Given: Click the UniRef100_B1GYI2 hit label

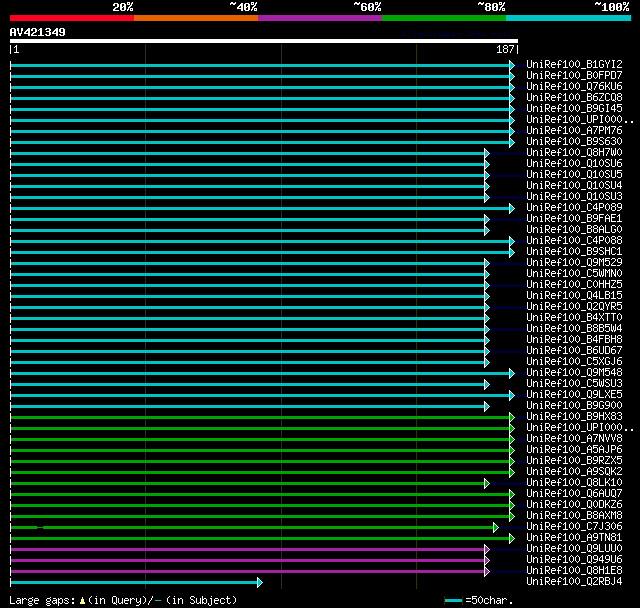Looking at the screenshot, I should click(x=574, y=64).
